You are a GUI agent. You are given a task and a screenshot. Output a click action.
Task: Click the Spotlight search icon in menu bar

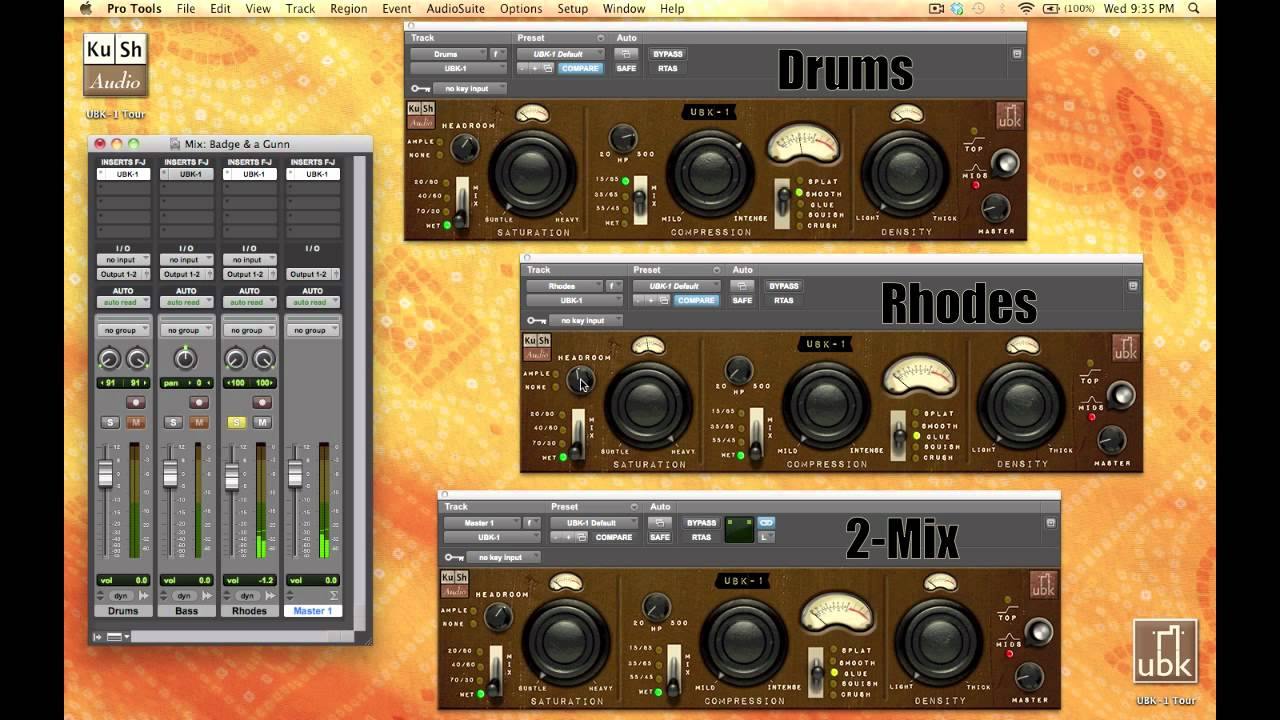coord(1193,9)
